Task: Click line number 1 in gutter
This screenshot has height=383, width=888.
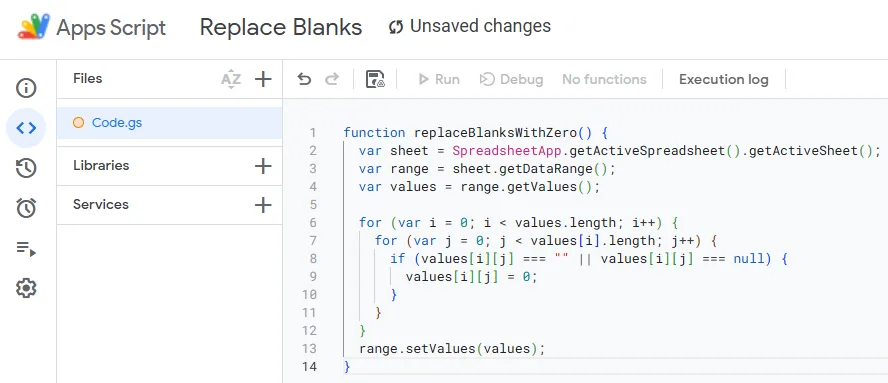Action: 312,133
